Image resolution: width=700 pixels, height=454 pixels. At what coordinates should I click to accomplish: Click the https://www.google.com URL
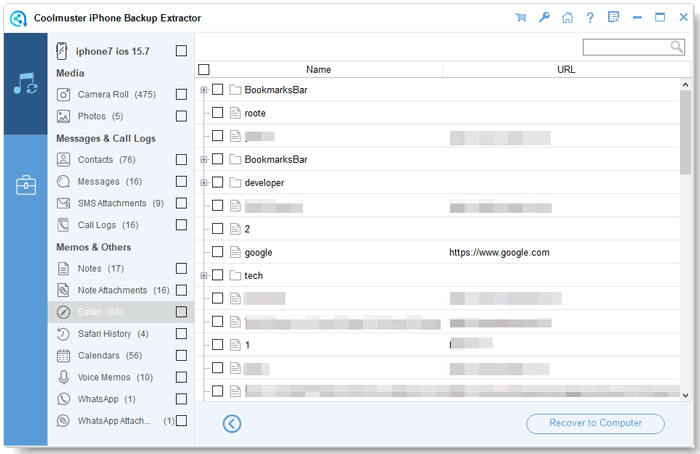coord(499,252)
